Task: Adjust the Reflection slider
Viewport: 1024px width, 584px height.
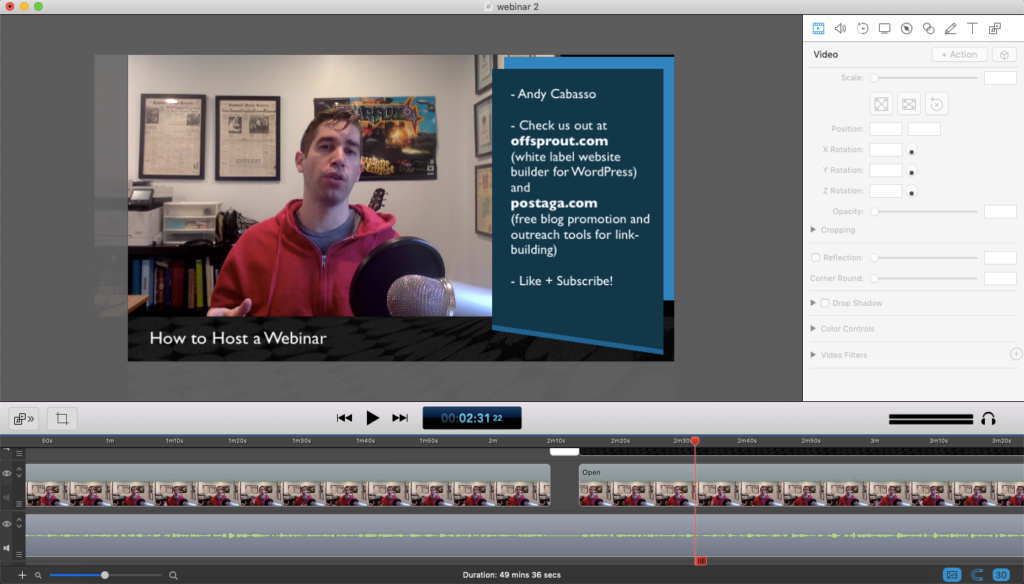Action: click(925, 258)
